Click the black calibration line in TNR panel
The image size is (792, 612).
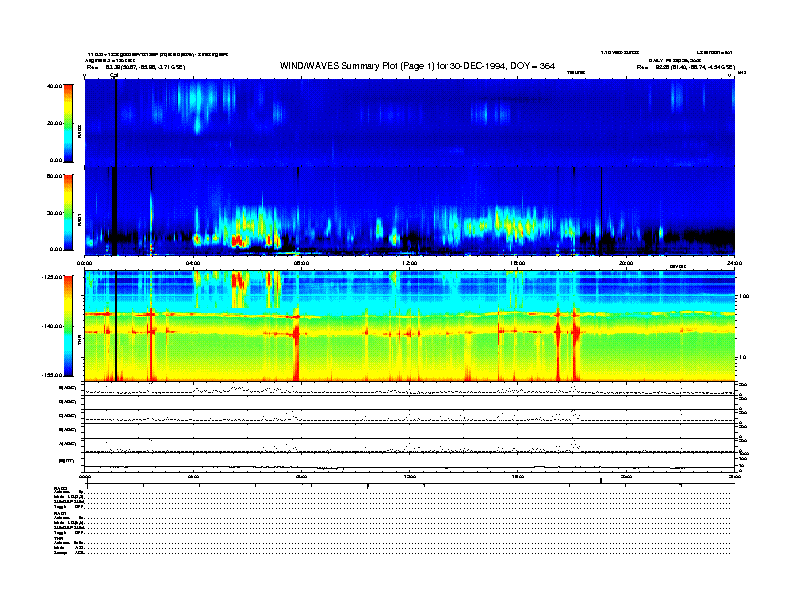click(x=116, y=326)
